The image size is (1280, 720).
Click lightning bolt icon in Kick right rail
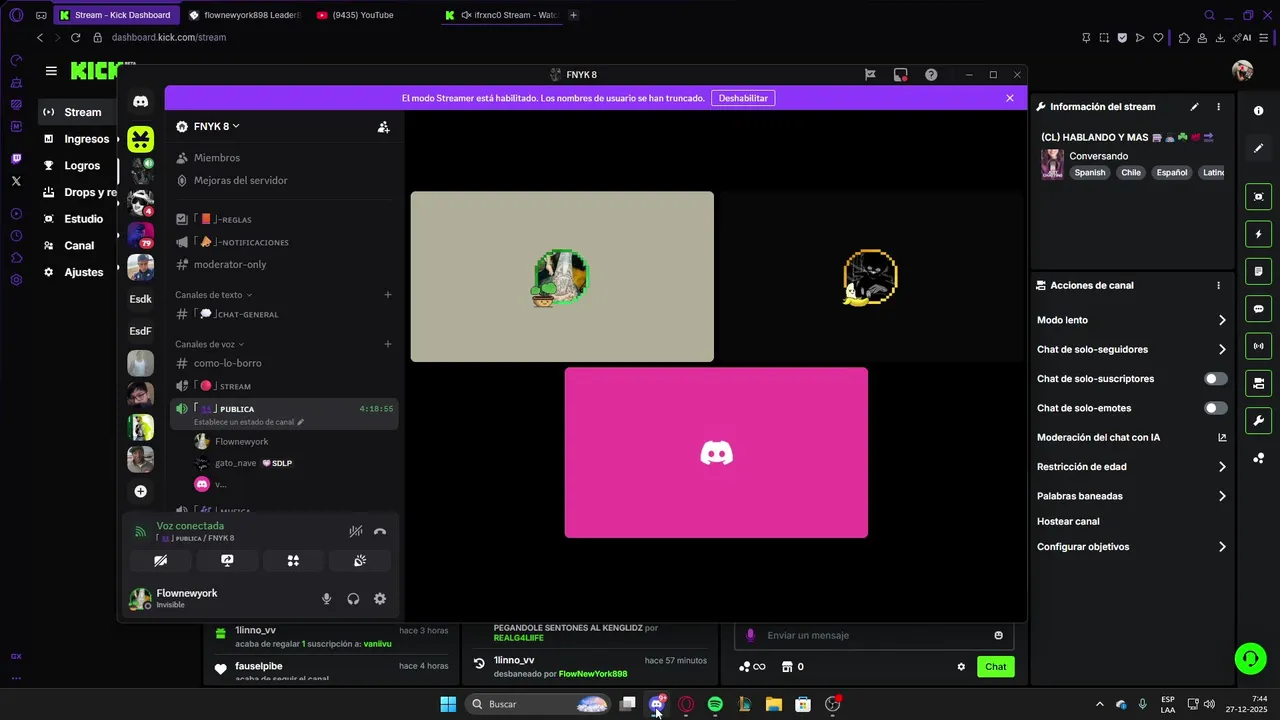click(1259, 234)
